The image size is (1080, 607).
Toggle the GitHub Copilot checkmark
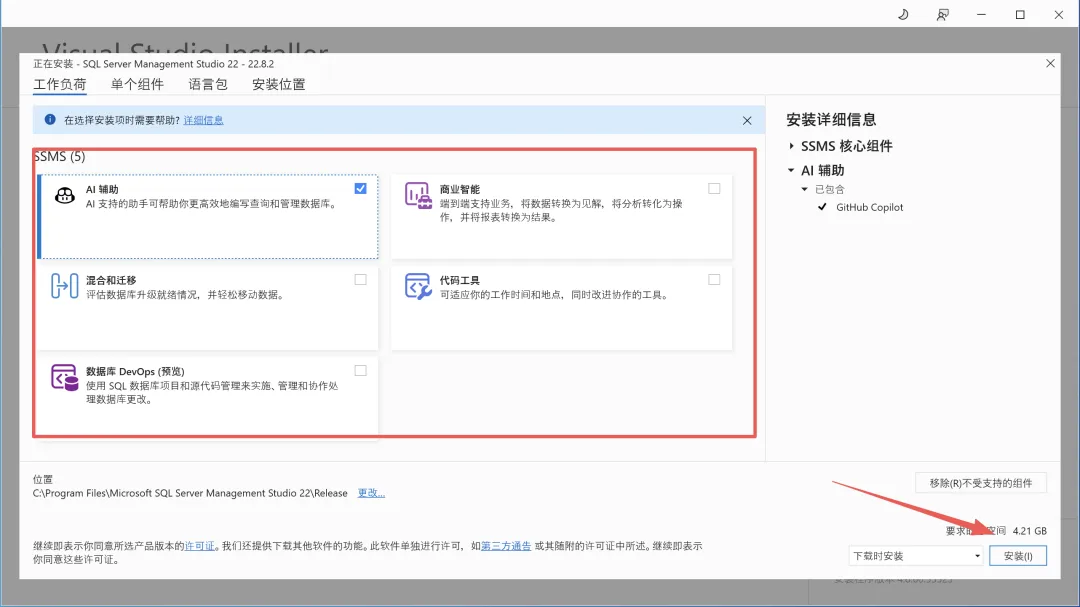coord(822,207)
